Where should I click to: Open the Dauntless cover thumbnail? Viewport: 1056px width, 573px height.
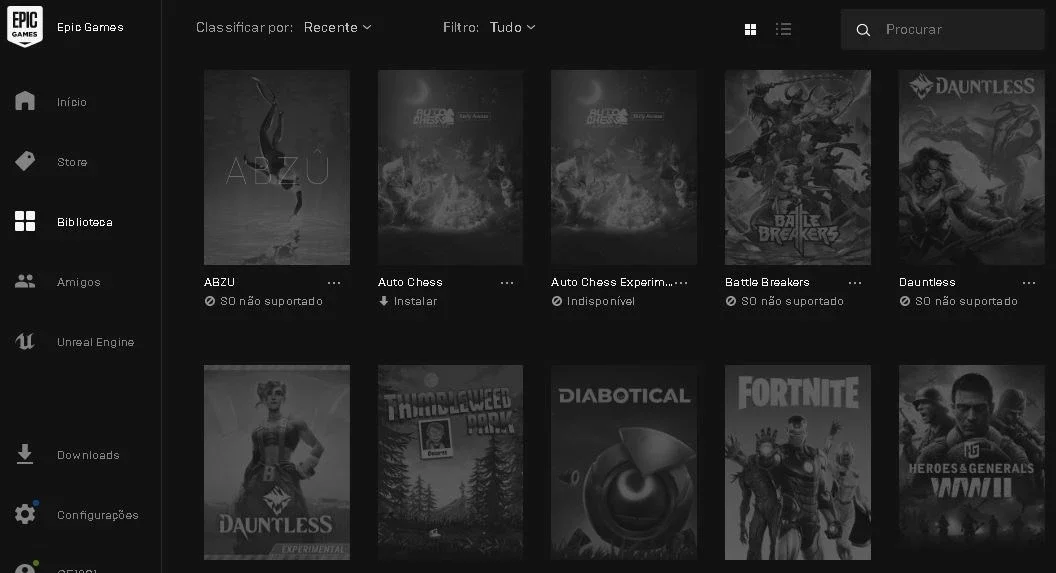(972, 167)
